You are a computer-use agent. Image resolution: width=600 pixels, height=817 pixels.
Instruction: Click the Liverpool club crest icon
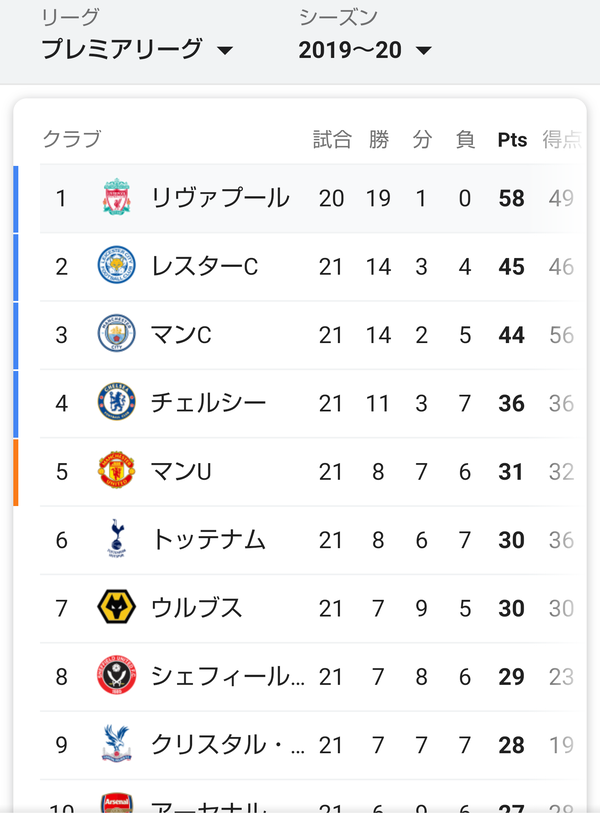tap(116, 198)
